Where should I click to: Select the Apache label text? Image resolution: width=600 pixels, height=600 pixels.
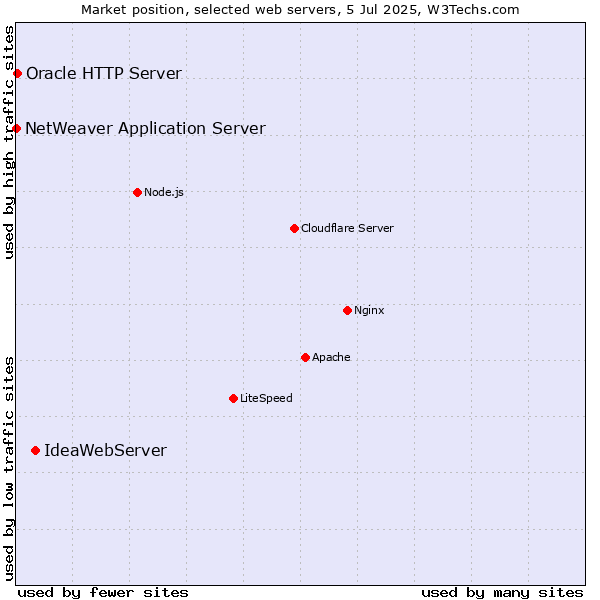point(331,357)
